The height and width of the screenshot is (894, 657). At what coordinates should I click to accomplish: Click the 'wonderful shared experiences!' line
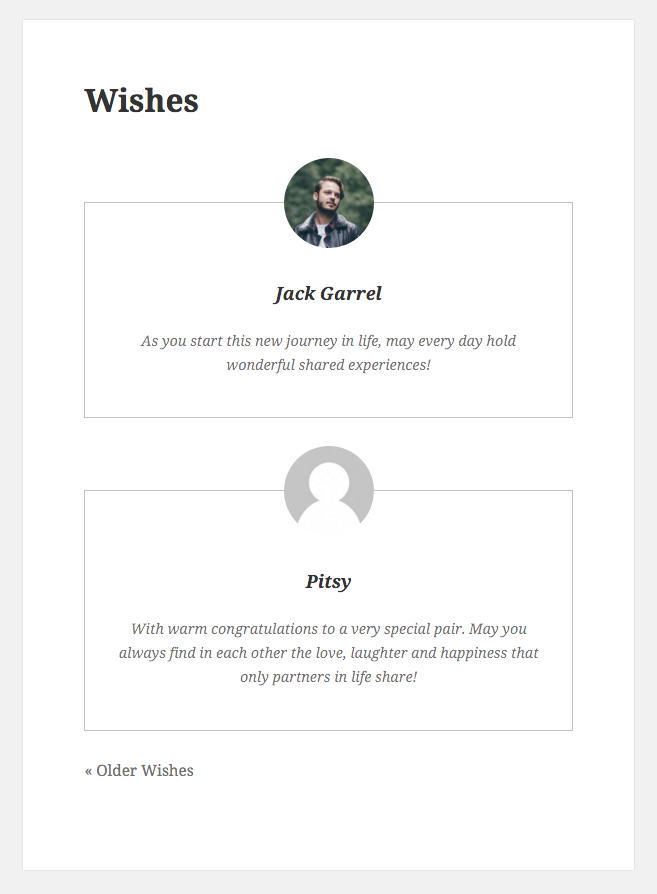[x=328, y=365]
